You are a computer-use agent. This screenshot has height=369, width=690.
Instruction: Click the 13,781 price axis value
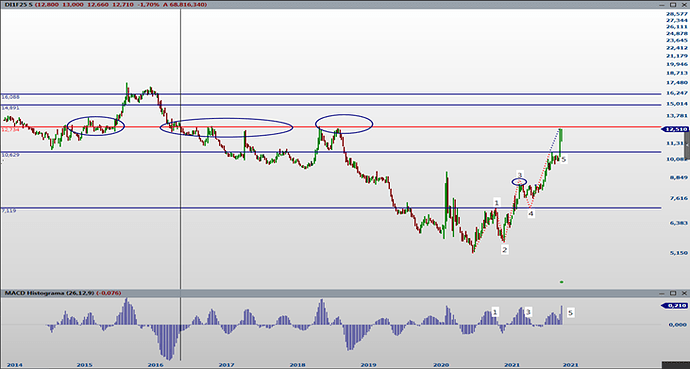point(677,116)
